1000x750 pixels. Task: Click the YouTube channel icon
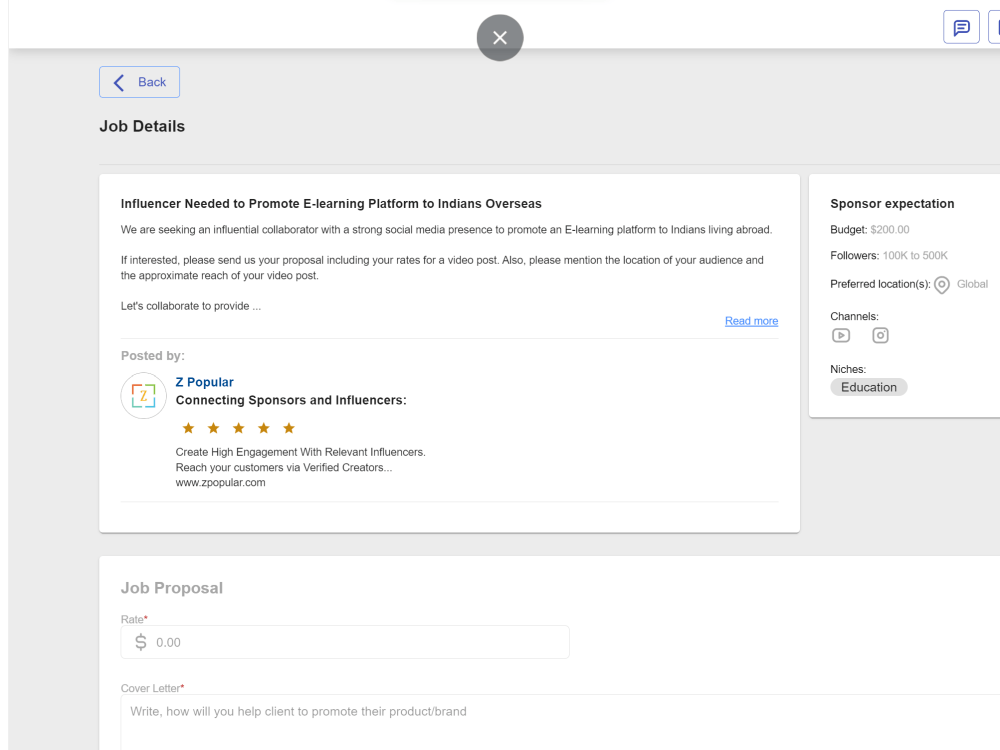(x=841, y=335)
